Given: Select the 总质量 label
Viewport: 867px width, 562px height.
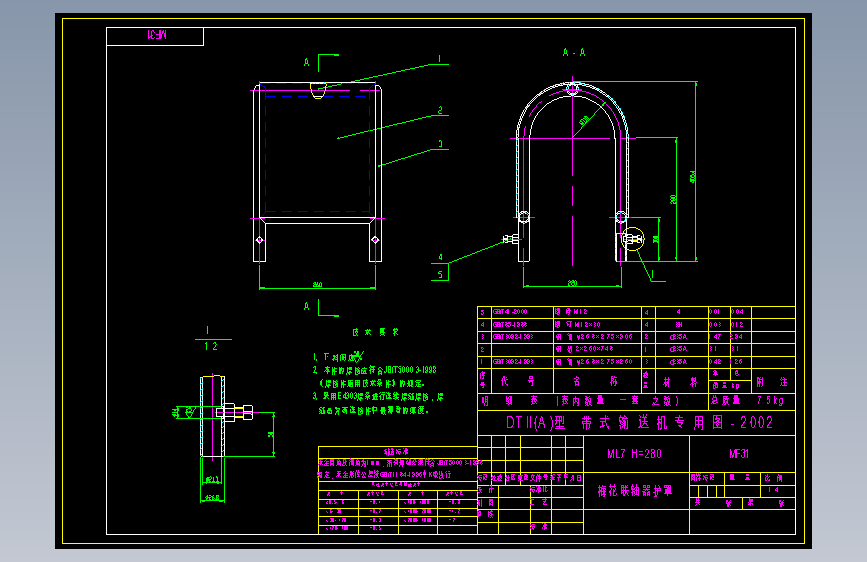Looking at the screenshot, I should pos(725,400).
